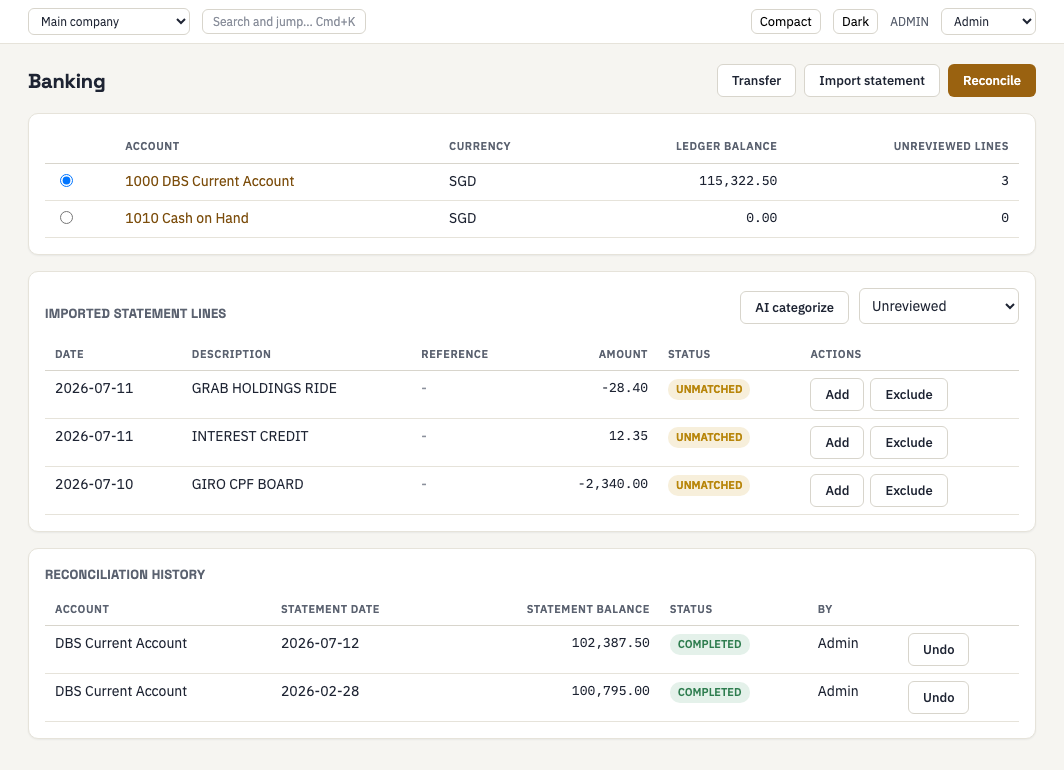Undo the 2026-07-12 reconciliation
Viewport: 1064px width, 770px height.
coord(938,650)
